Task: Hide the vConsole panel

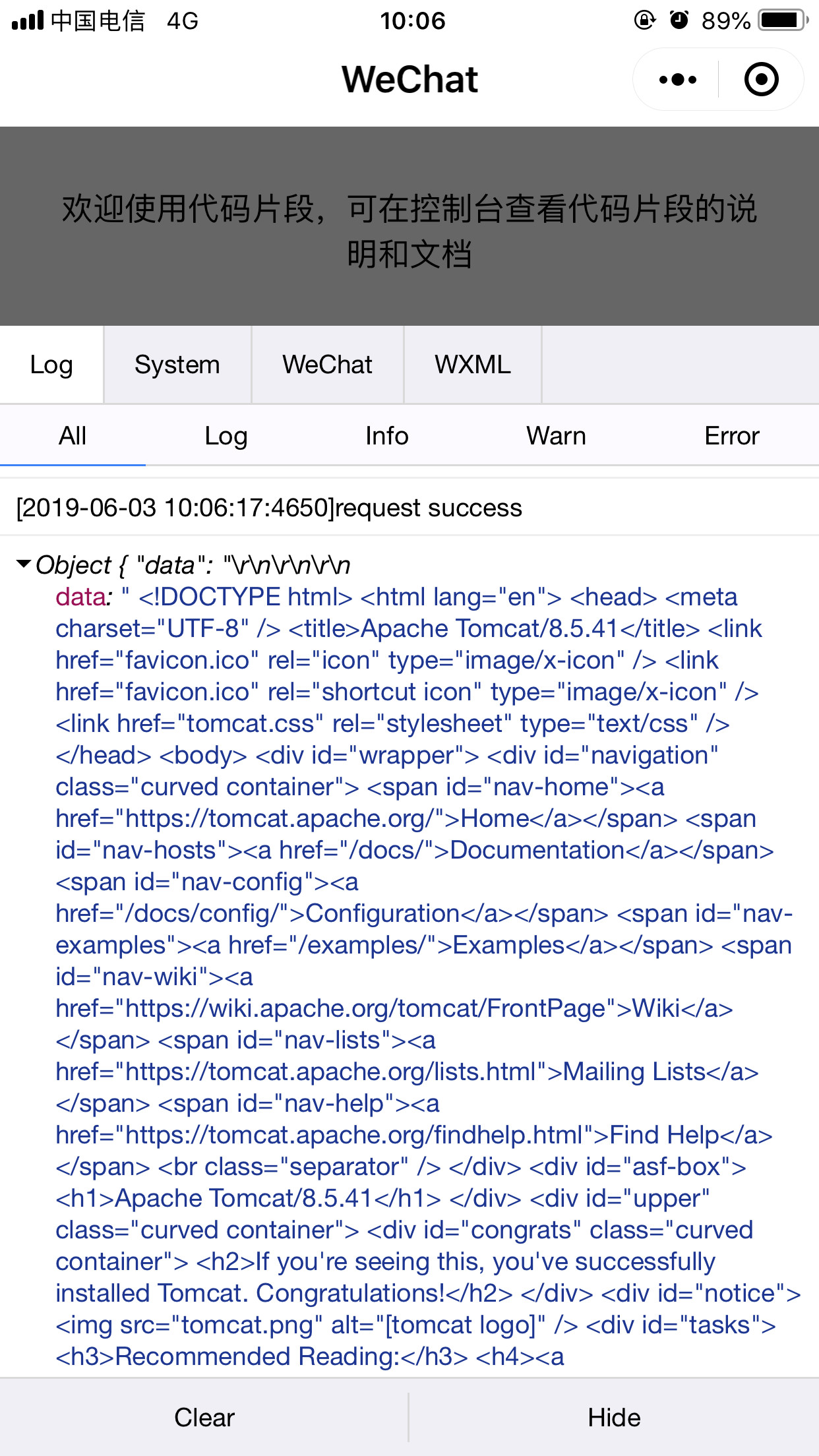Action: coord(614,1417)
